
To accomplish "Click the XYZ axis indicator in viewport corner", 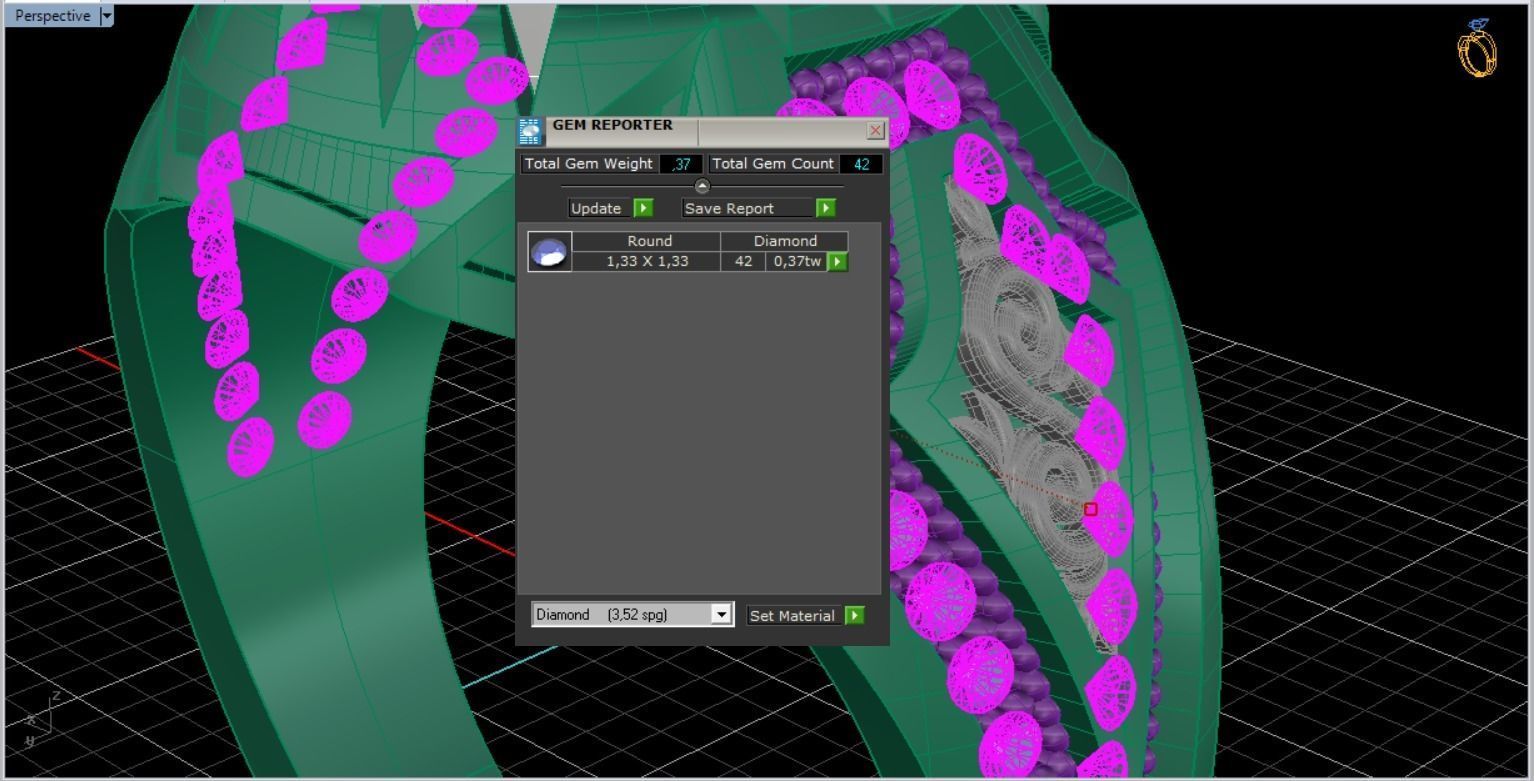I will pos(40,717).
